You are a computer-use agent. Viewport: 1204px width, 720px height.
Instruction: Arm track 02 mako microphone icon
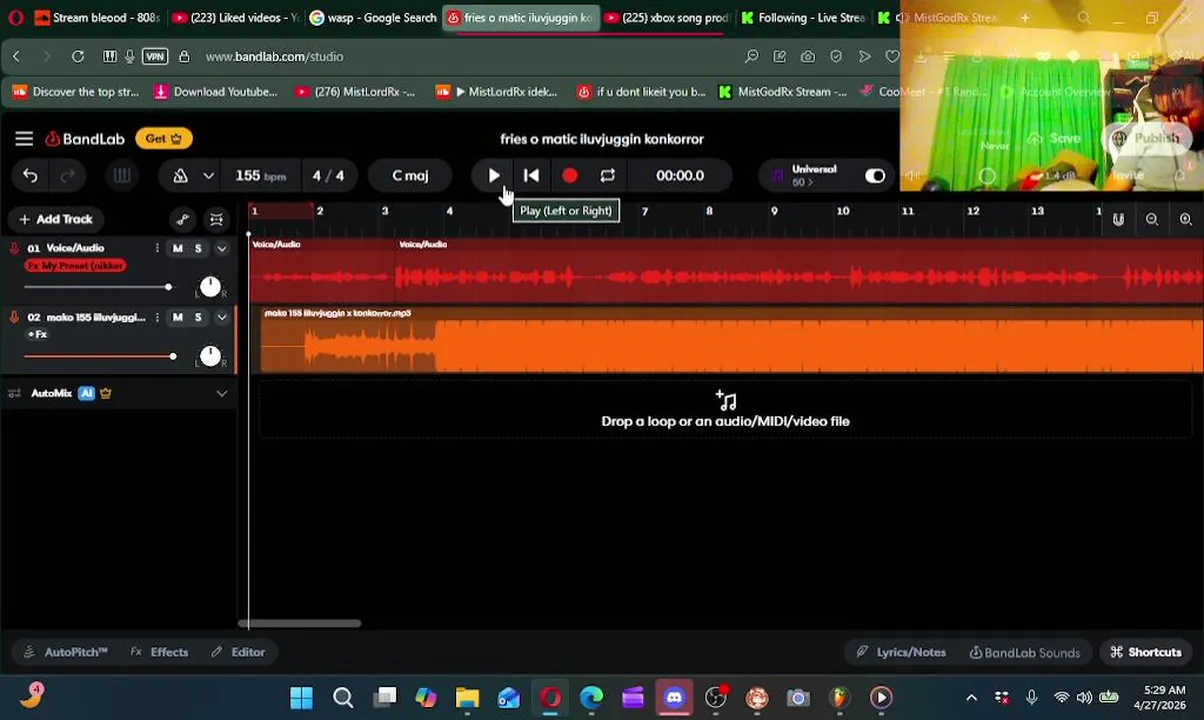(x=14, y=318)
